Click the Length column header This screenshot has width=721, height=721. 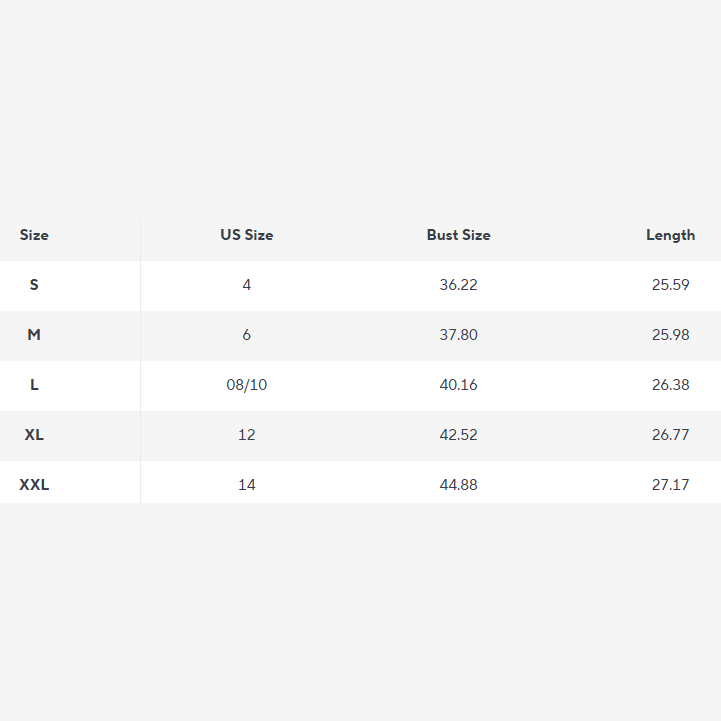670,235
